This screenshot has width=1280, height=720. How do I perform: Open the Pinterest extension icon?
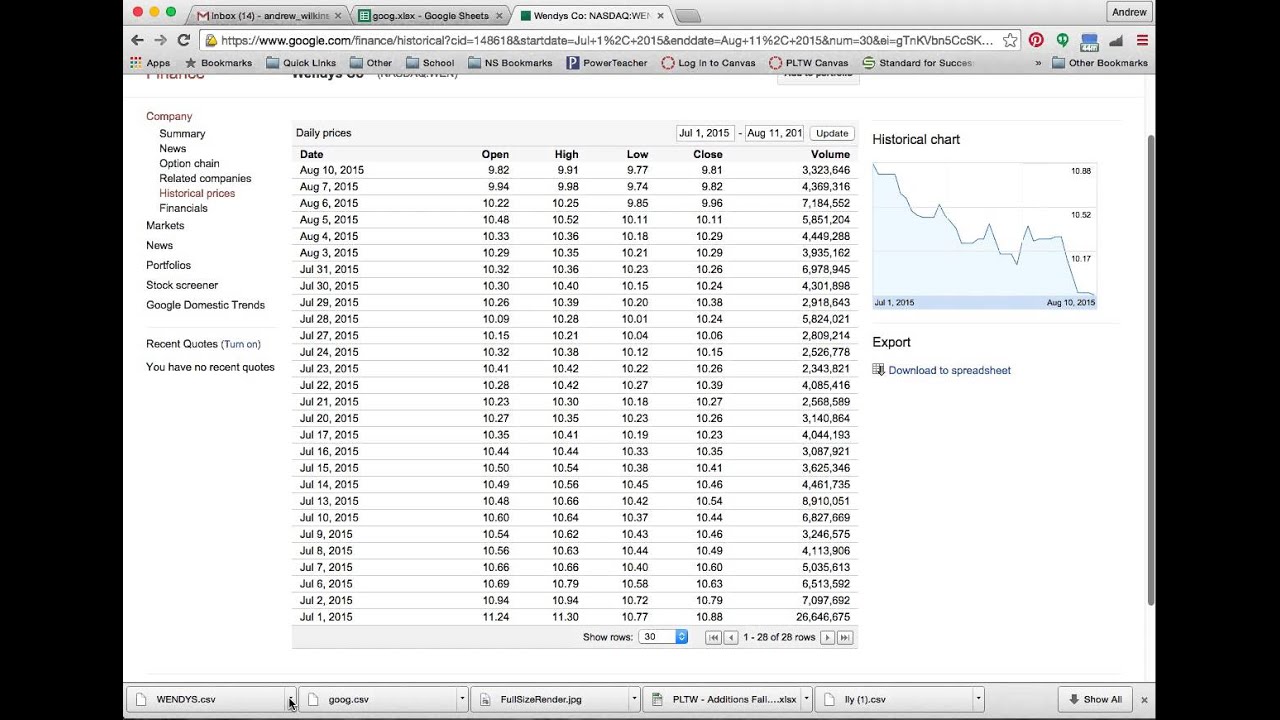1036,40
